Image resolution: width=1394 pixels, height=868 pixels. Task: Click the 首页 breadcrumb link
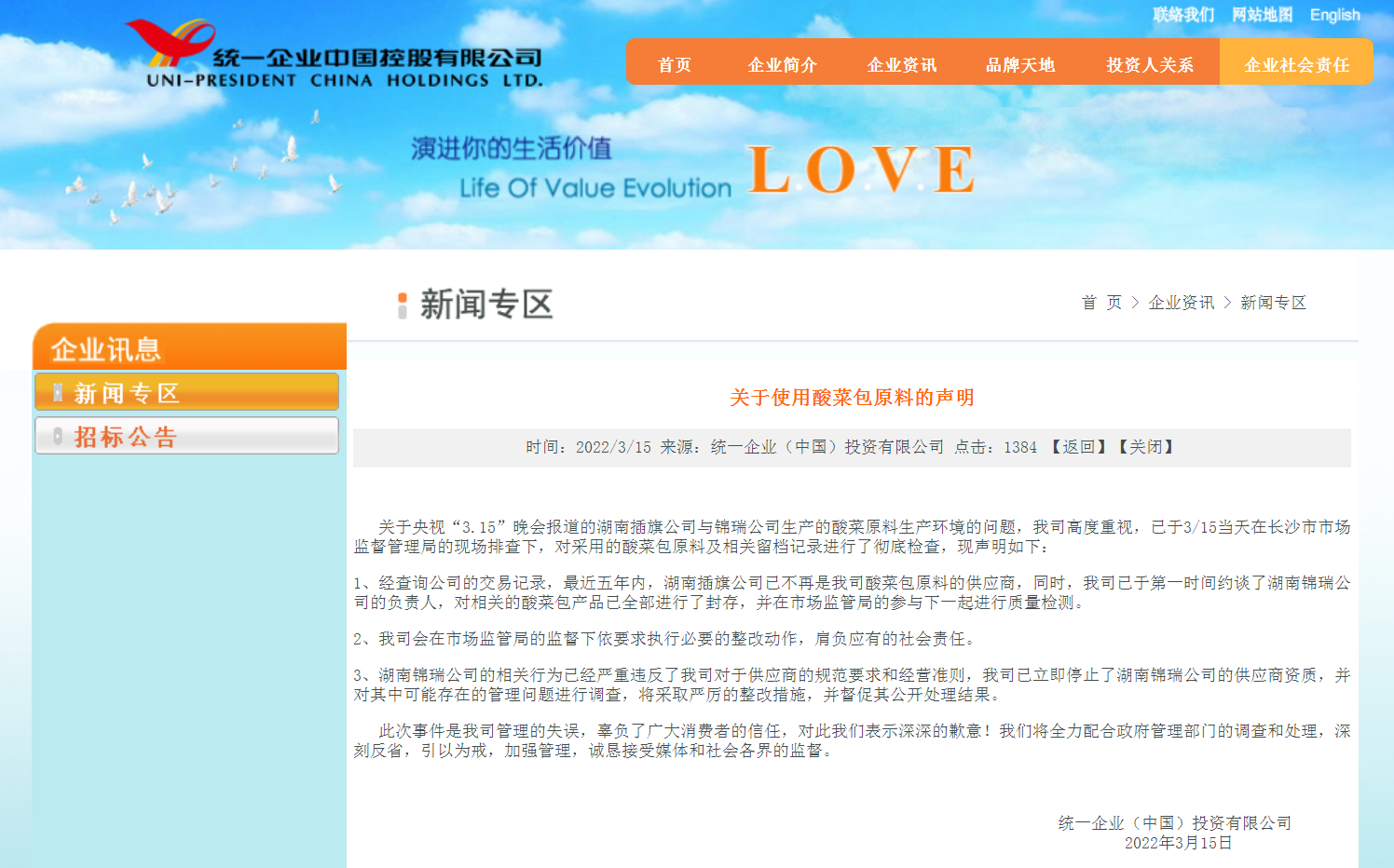point(1100,303)
